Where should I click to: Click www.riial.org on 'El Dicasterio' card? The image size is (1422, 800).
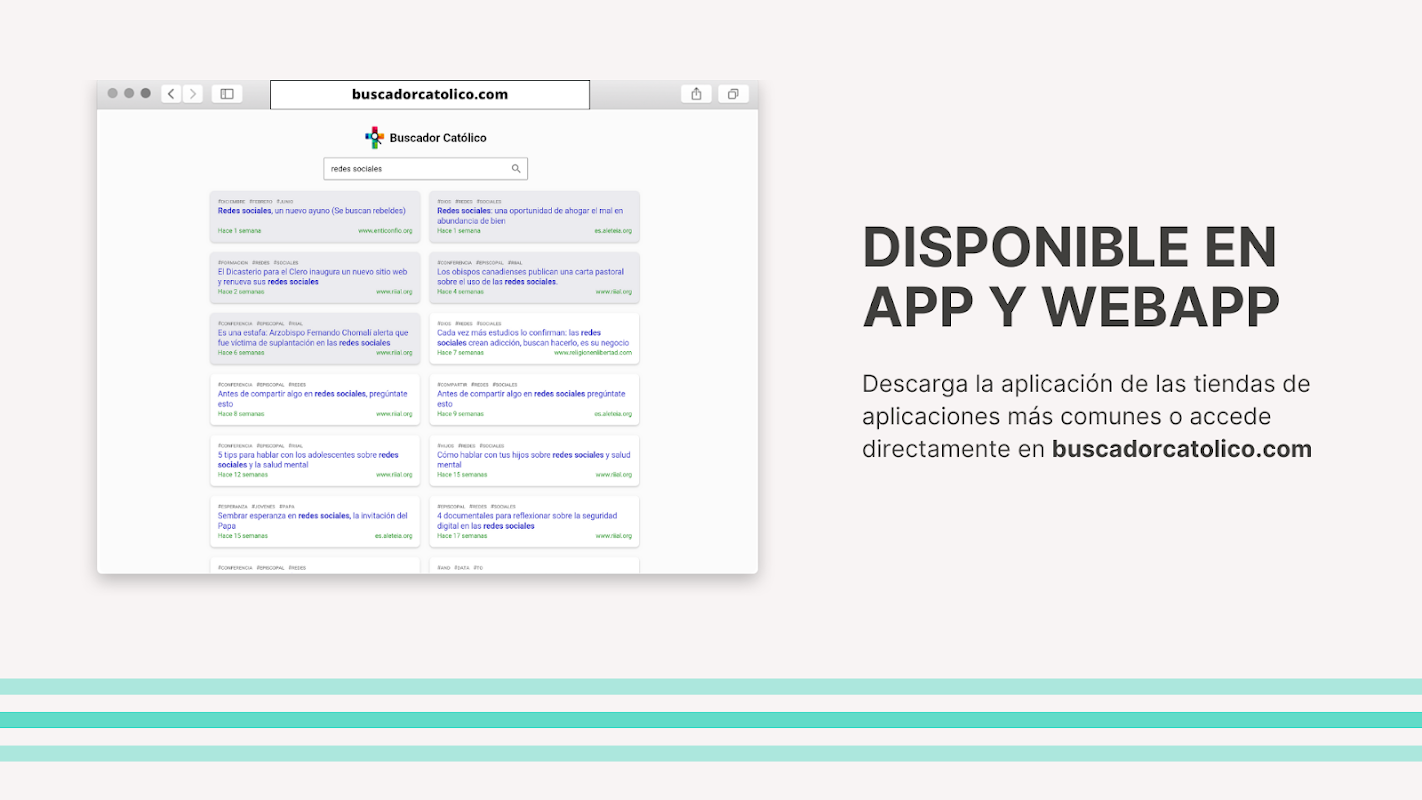pos(394,291)
